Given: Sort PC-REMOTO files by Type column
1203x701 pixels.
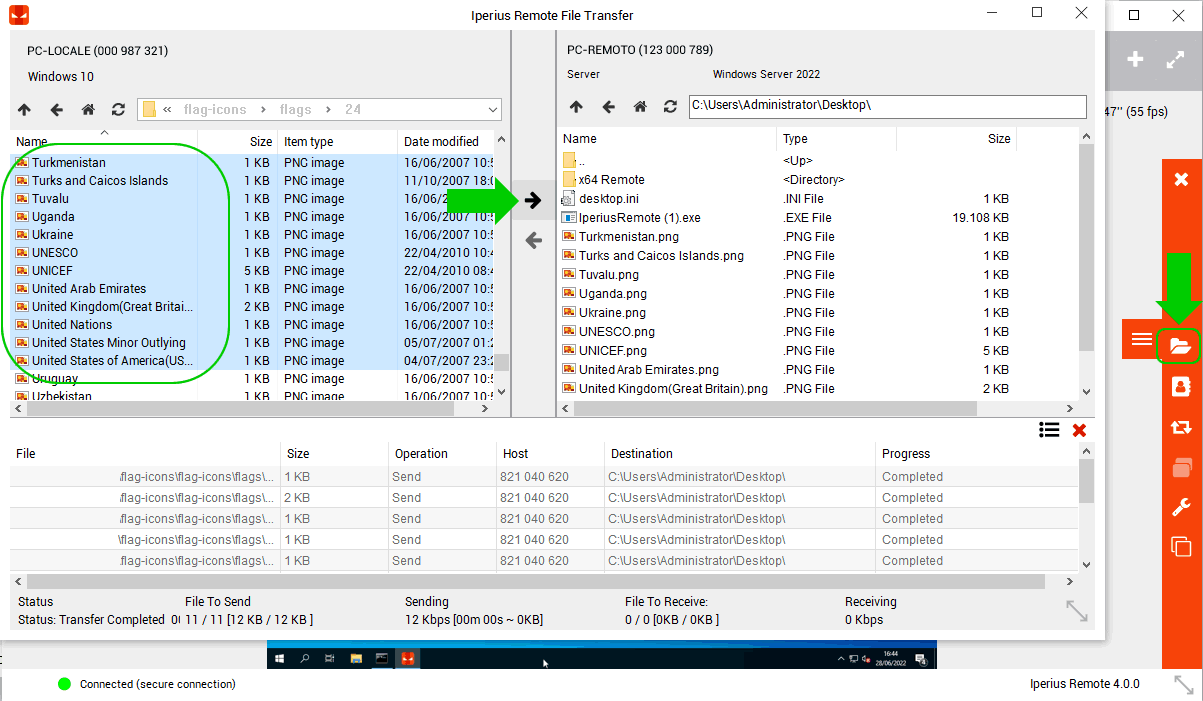Looking at the screenshot, I should coord(795,139).
